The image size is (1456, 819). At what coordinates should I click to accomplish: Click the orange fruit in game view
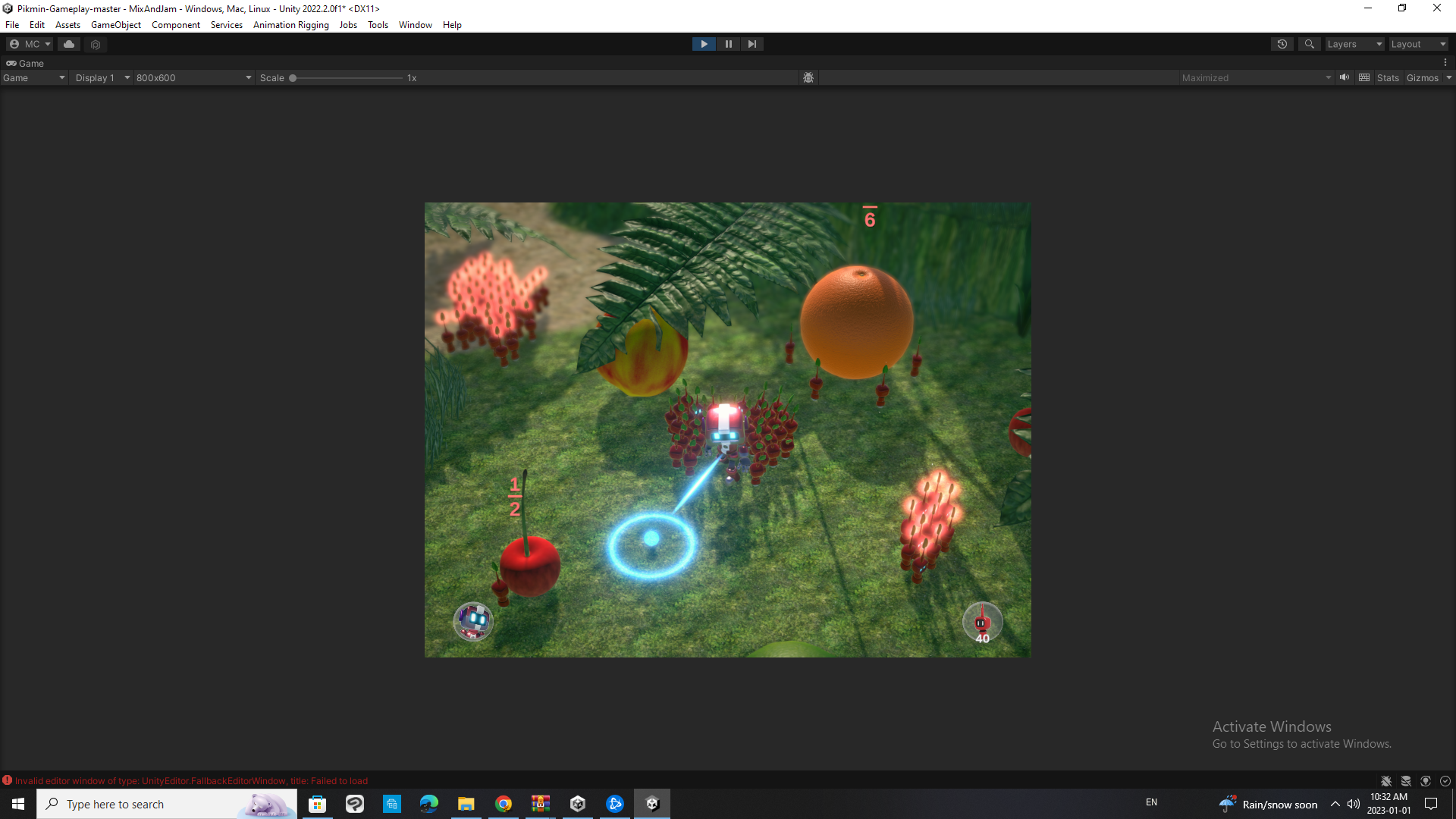[x=857, y=322]
